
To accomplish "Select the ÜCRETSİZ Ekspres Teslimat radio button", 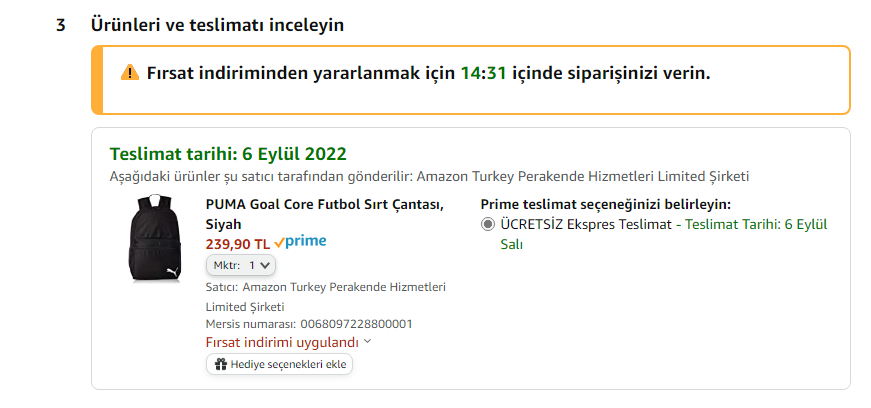I will (x=488, y=225).
